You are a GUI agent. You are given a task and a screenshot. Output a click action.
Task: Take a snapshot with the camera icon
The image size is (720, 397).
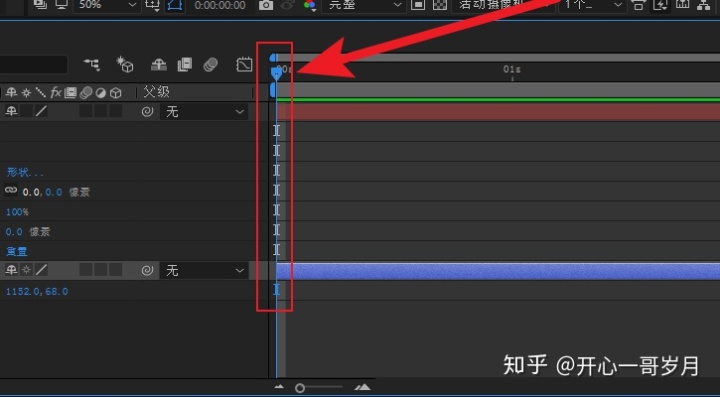click(265, 5)
